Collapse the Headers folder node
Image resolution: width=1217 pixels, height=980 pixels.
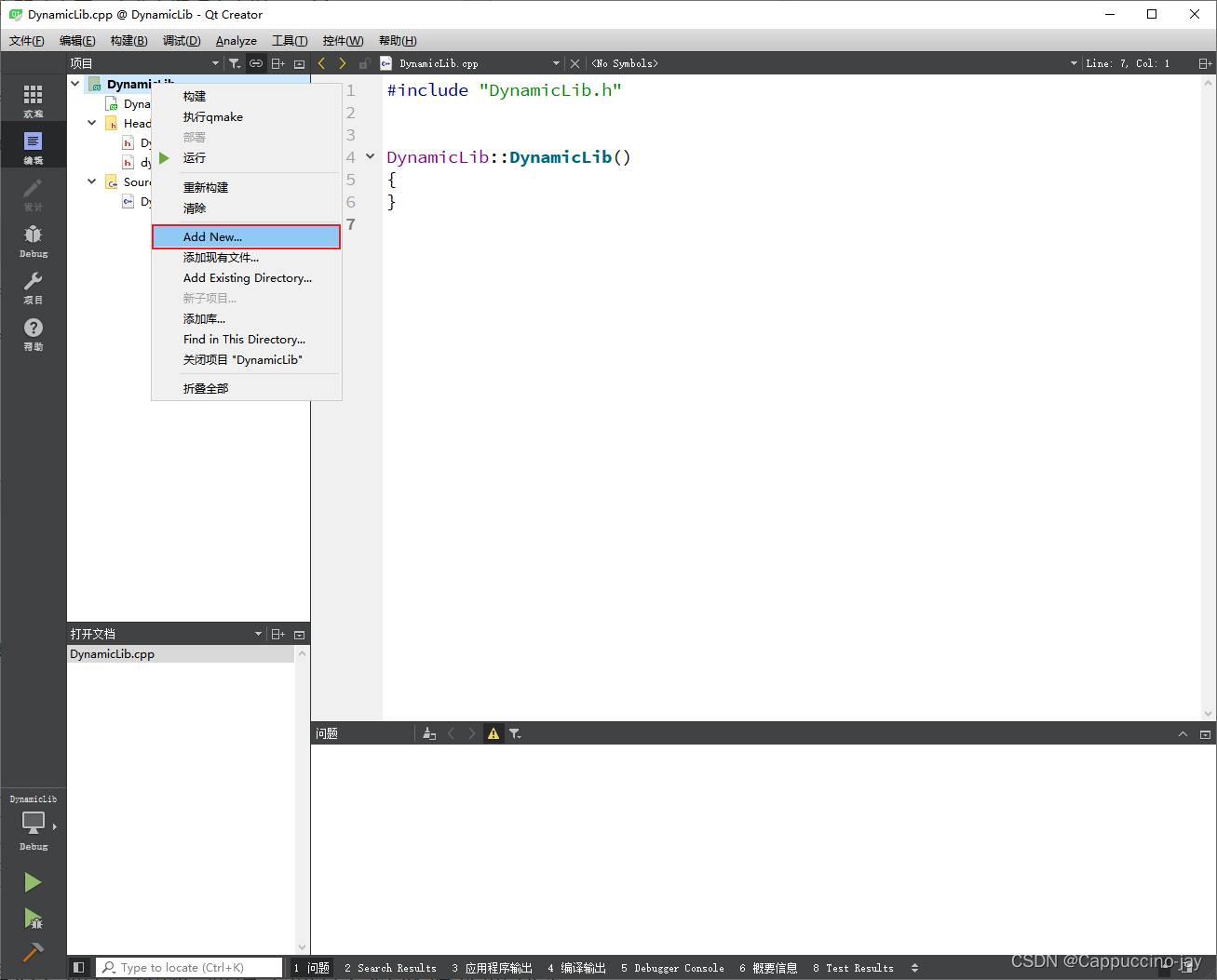(x=92, y=123)
